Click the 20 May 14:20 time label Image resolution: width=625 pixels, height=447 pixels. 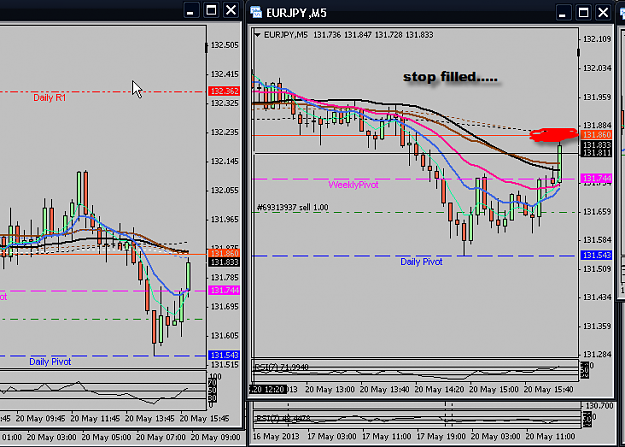coord(439,389)
